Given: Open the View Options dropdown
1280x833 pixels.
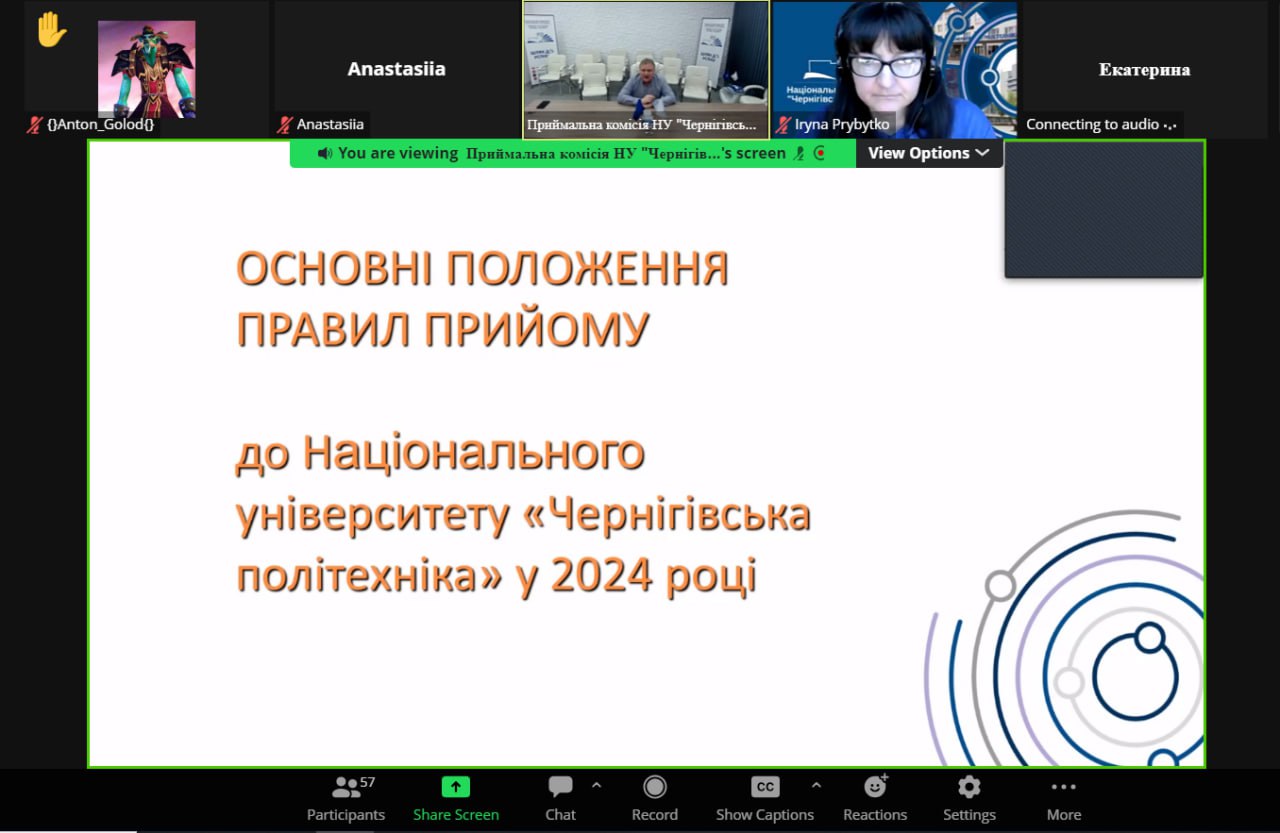Looking at the screenshot, I should [x=929, y=153].
